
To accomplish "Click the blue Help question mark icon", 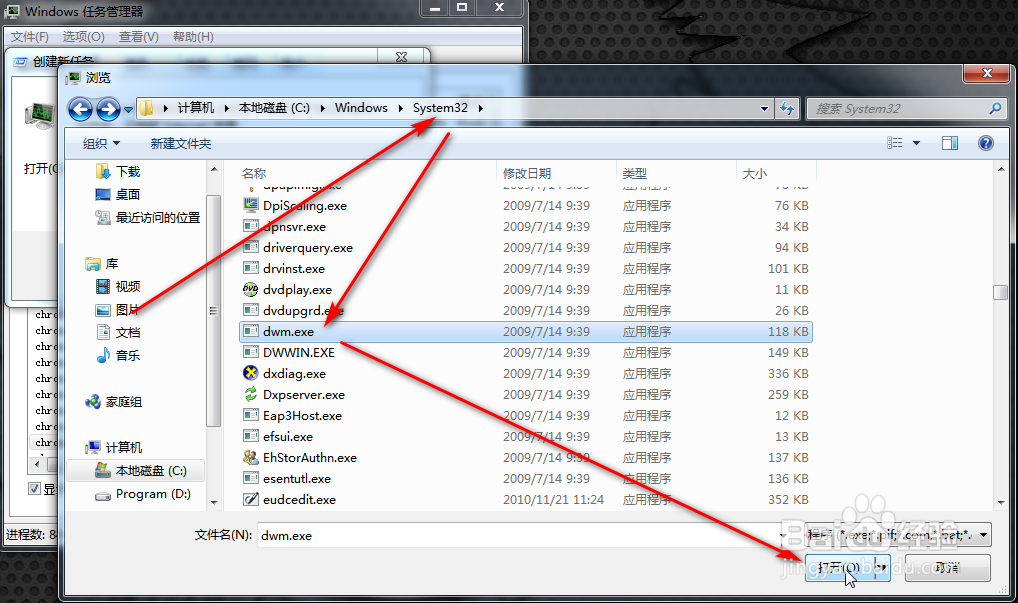I will pos(986,143).
